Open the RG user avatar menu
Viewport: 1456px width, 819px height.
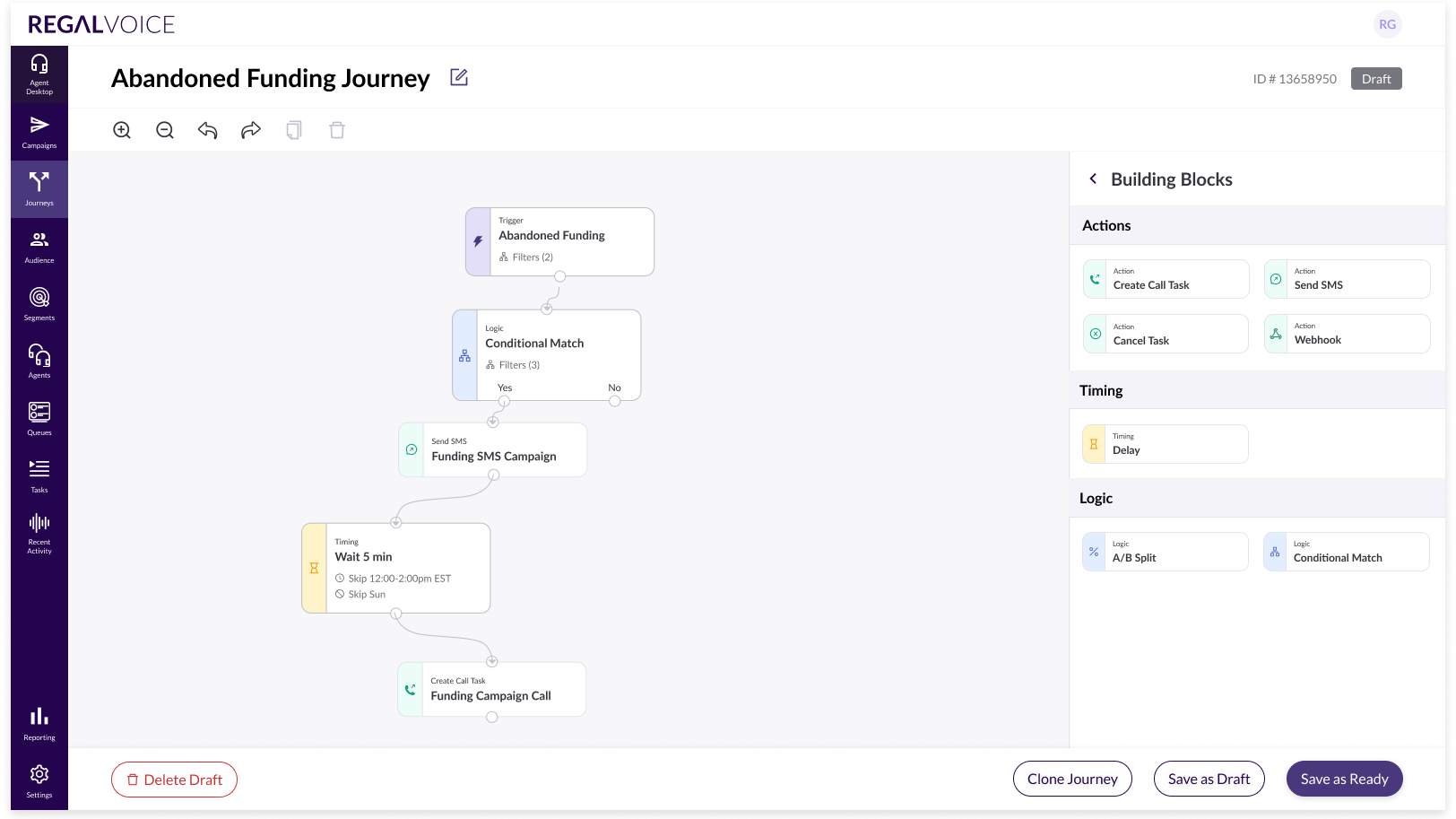(1387, 24)
